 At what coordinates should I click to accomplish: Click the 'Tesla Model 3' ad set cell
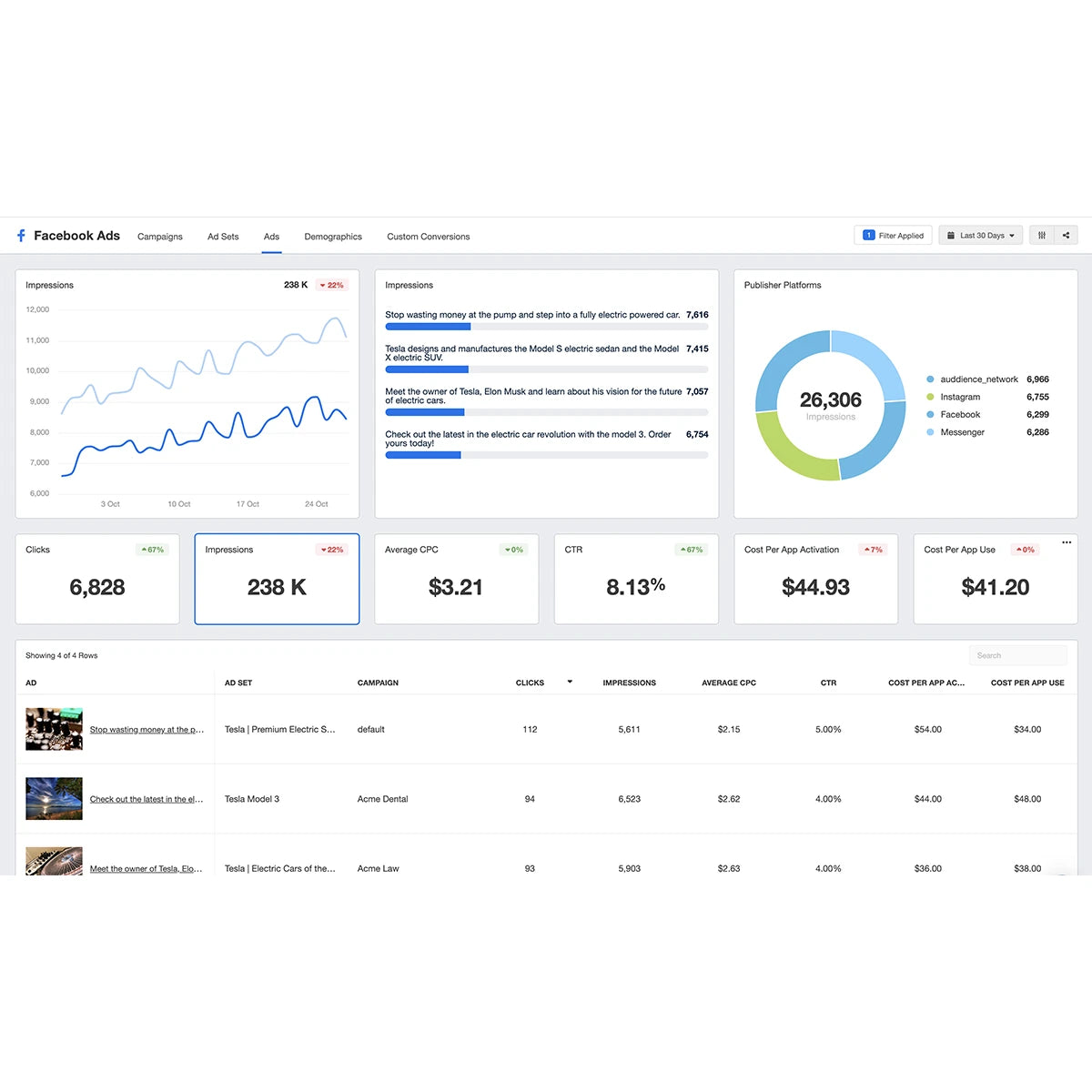252,799
